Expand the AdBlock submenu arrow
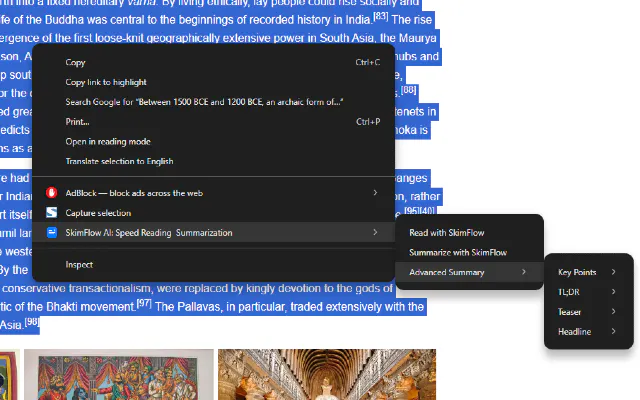The height and width of the screenshot is (400, 640). [x=375, y=192]
